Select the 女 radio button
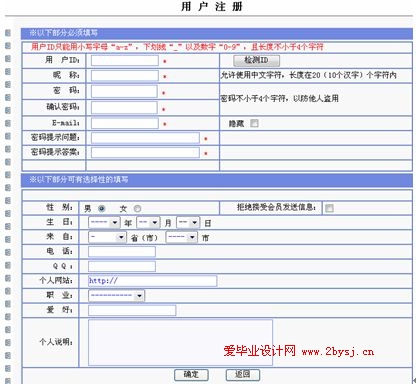 tap(137, 209)
